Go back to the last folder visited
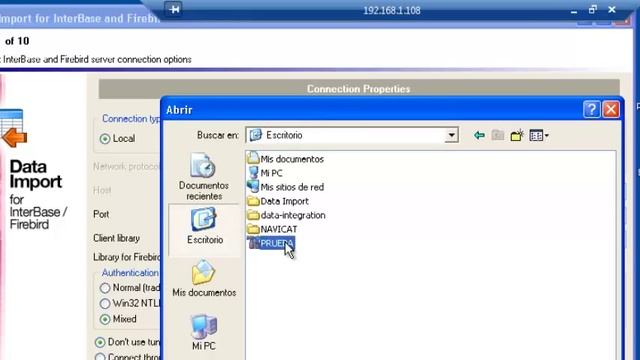Screen dimensions: 640x360 pos(479,135)
